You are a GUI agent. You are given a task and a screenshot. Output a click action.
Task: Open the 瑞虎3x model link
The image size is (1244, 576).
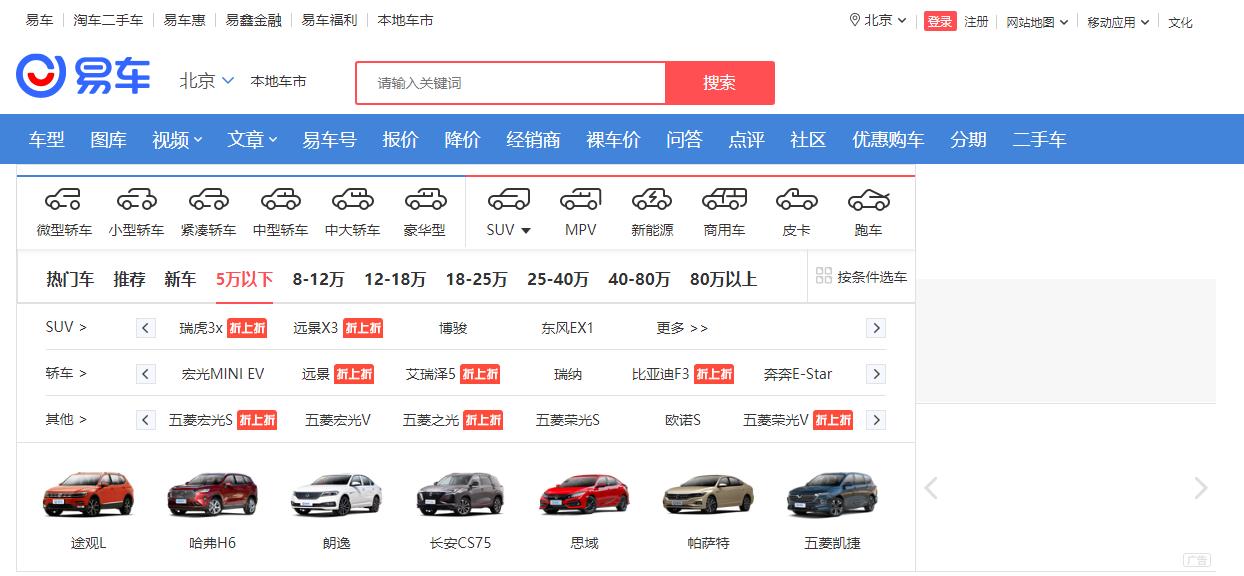pyautogui.click(x=201, y=328)
